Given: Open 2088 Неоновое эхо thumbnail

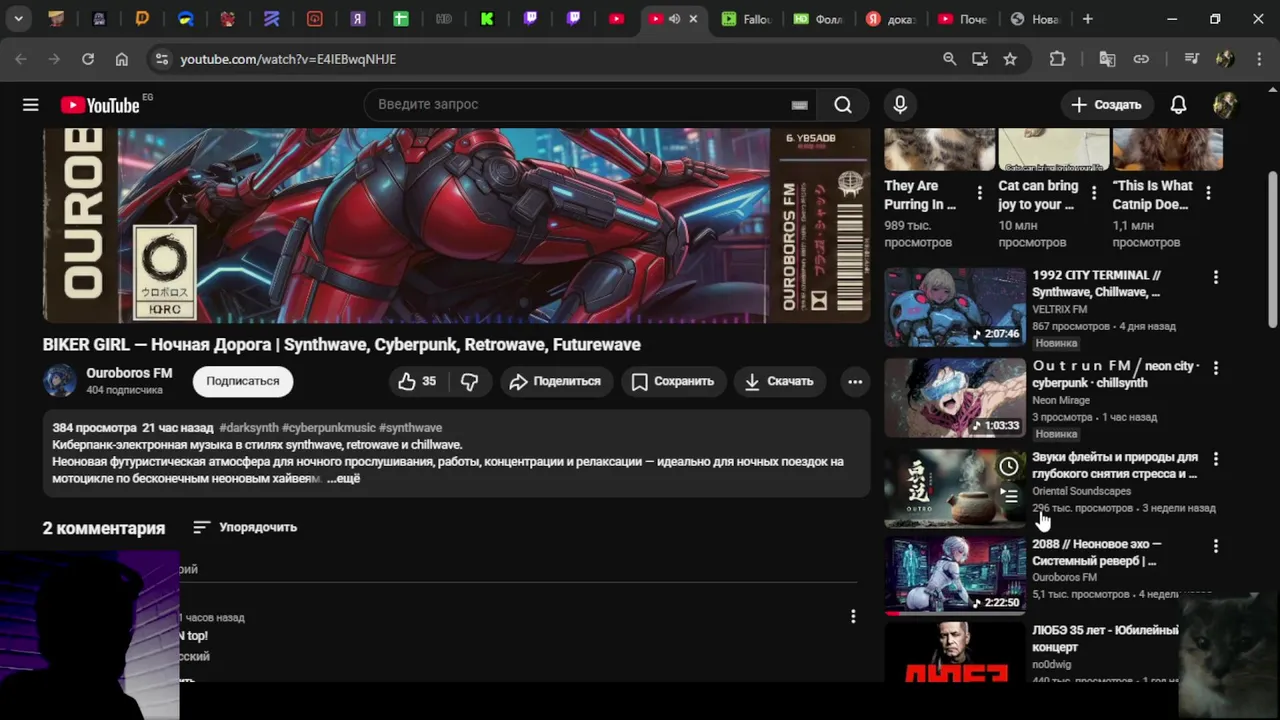Looking at the screenshot, I should pos(955,575).
